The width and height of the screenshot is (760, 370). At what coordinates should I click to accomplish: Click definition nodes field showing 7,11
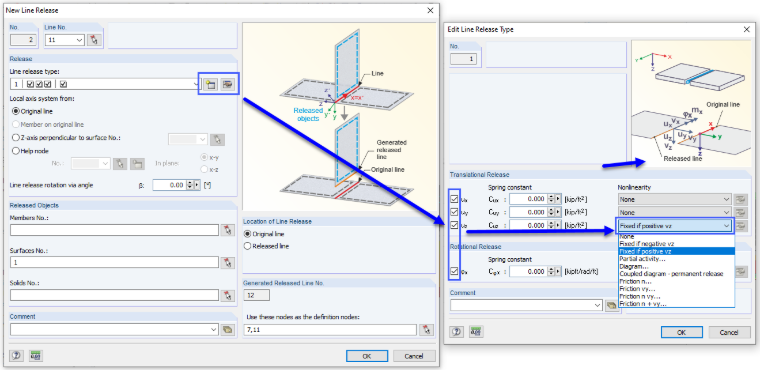pyautogui.click(x=331, y=330)
